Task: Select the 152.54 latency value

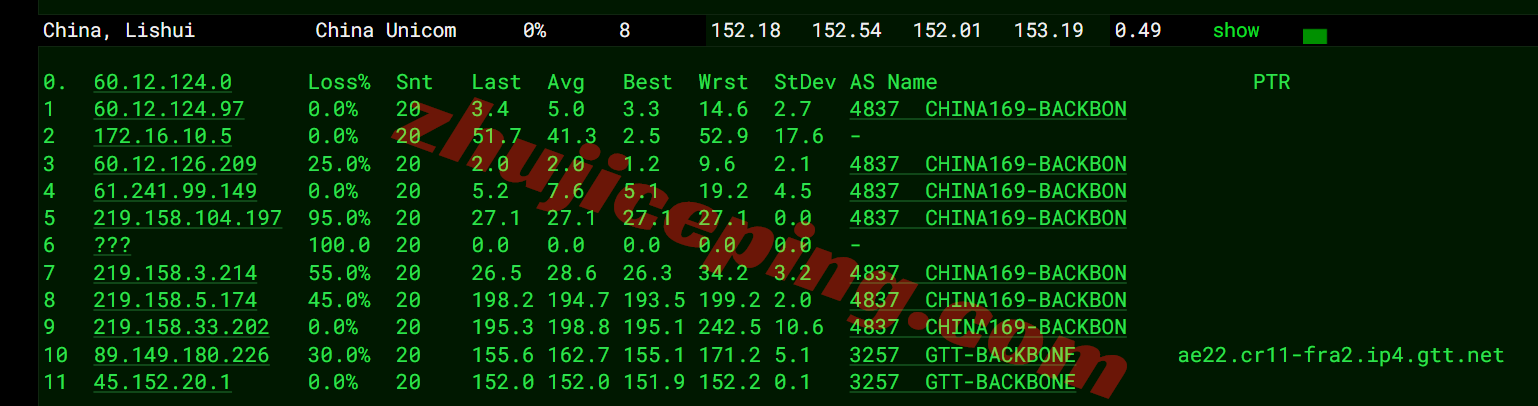Action: click(x=847, y=31)
